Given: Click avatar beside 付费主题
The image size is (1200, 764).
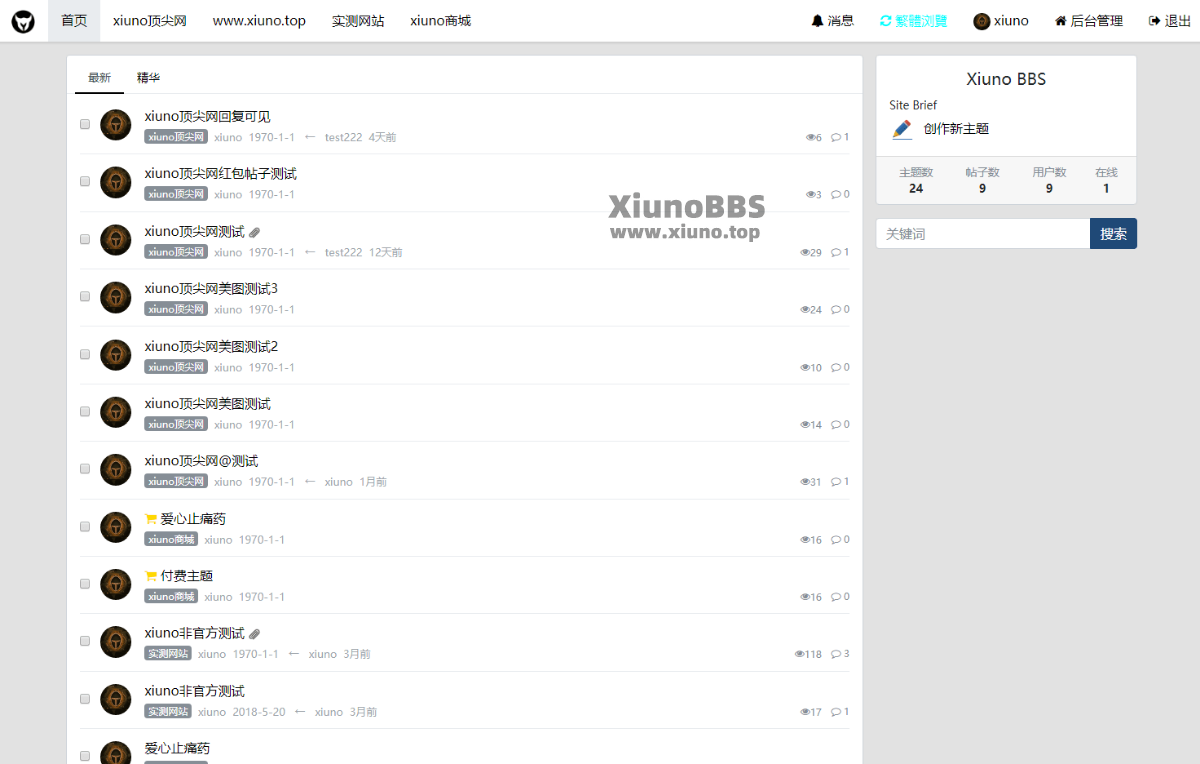Looking at the screenshot, I should pyautogui.click(x=116, y=584).
